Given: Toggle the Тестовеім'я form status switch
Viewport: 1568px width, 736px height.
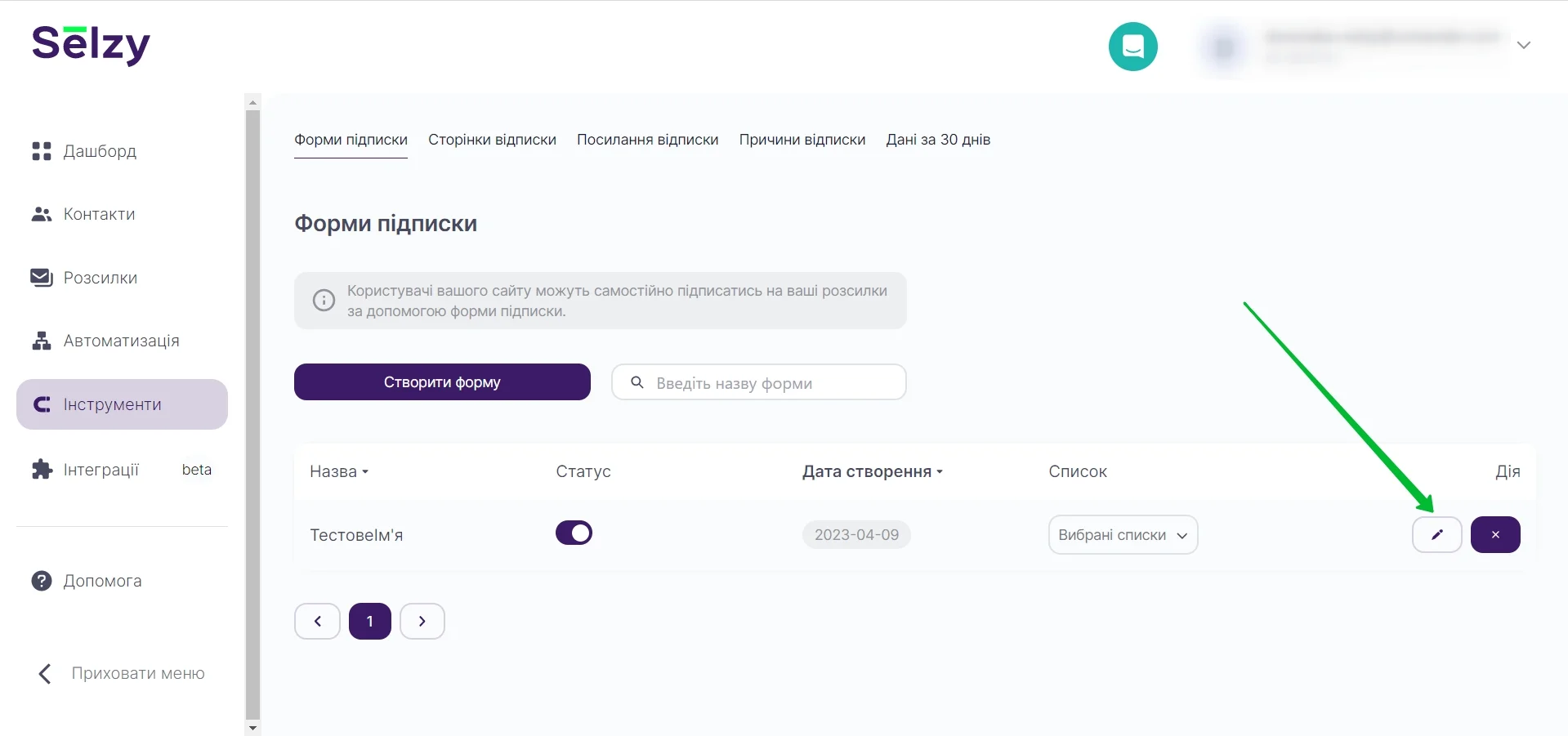Looking at the screenshot, I should click(574, 533).
